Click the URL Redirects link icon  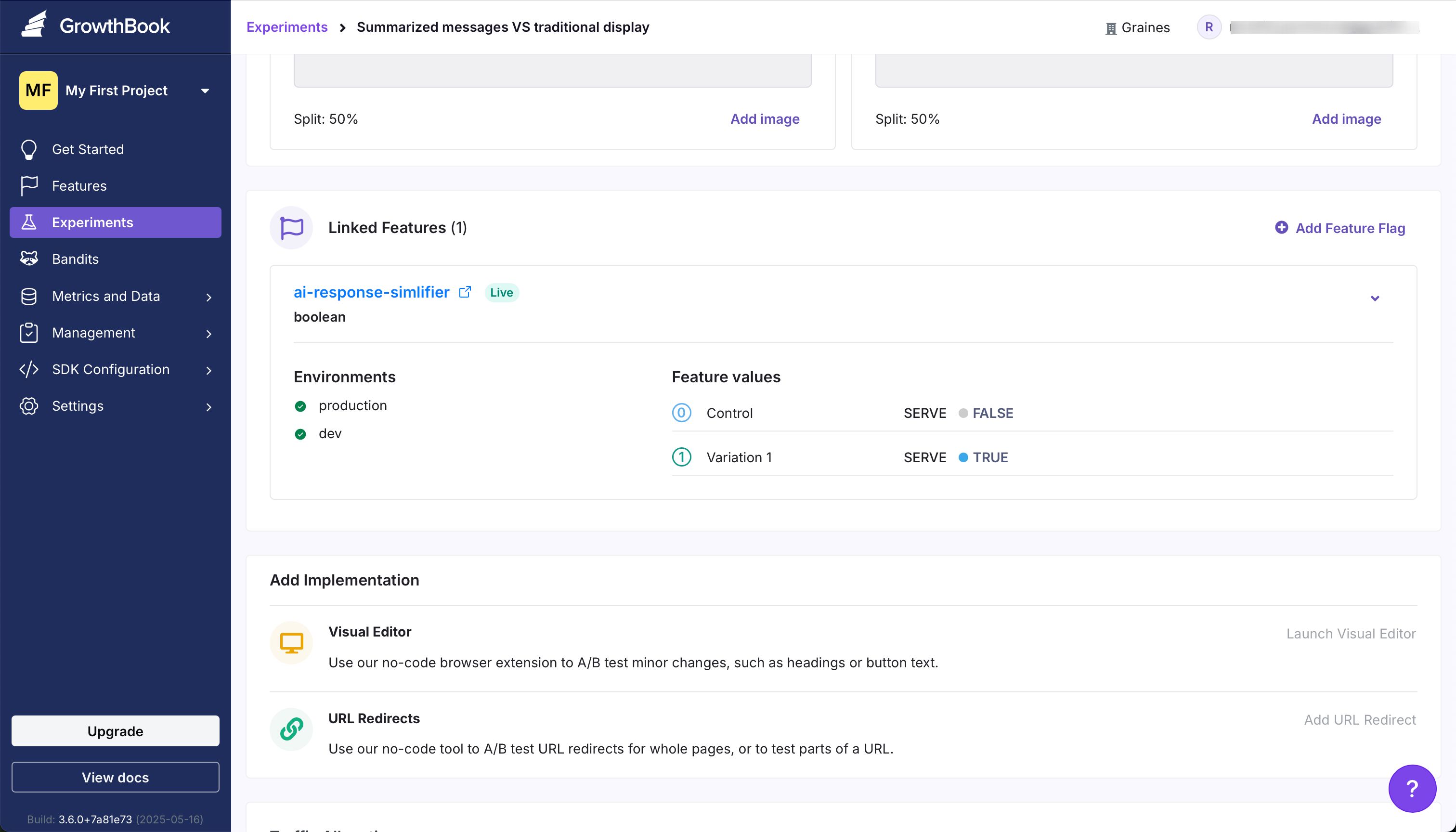tap(291, 729)
